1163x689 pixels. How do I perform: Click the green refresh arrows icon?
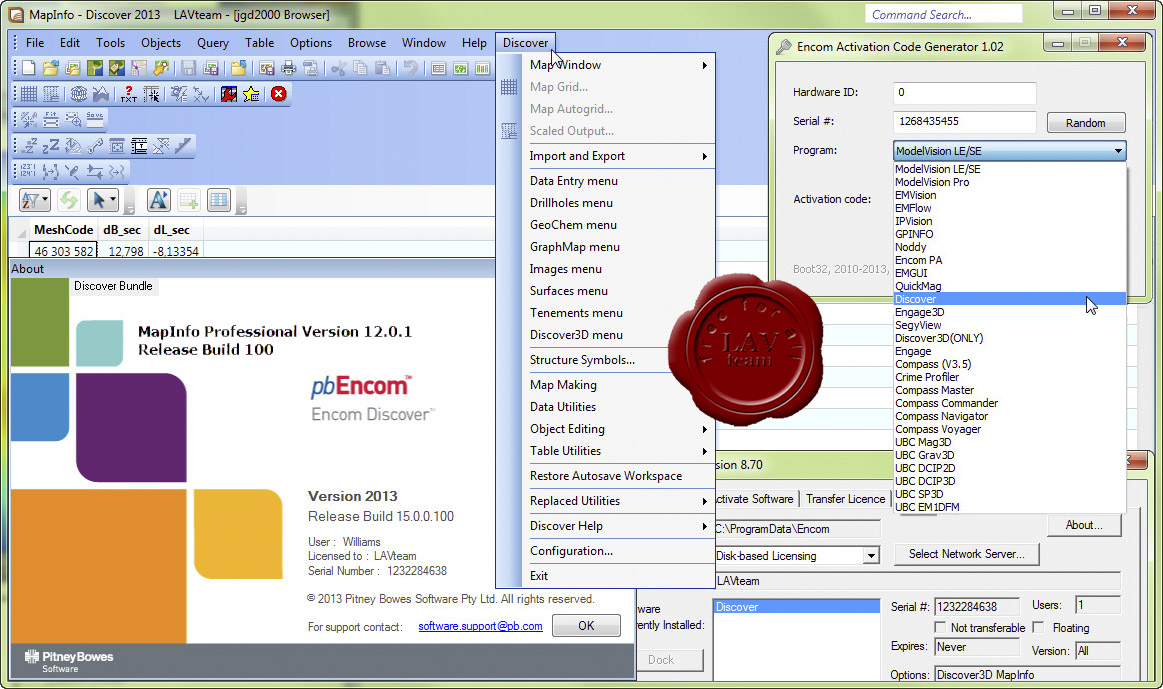point(69,200)
